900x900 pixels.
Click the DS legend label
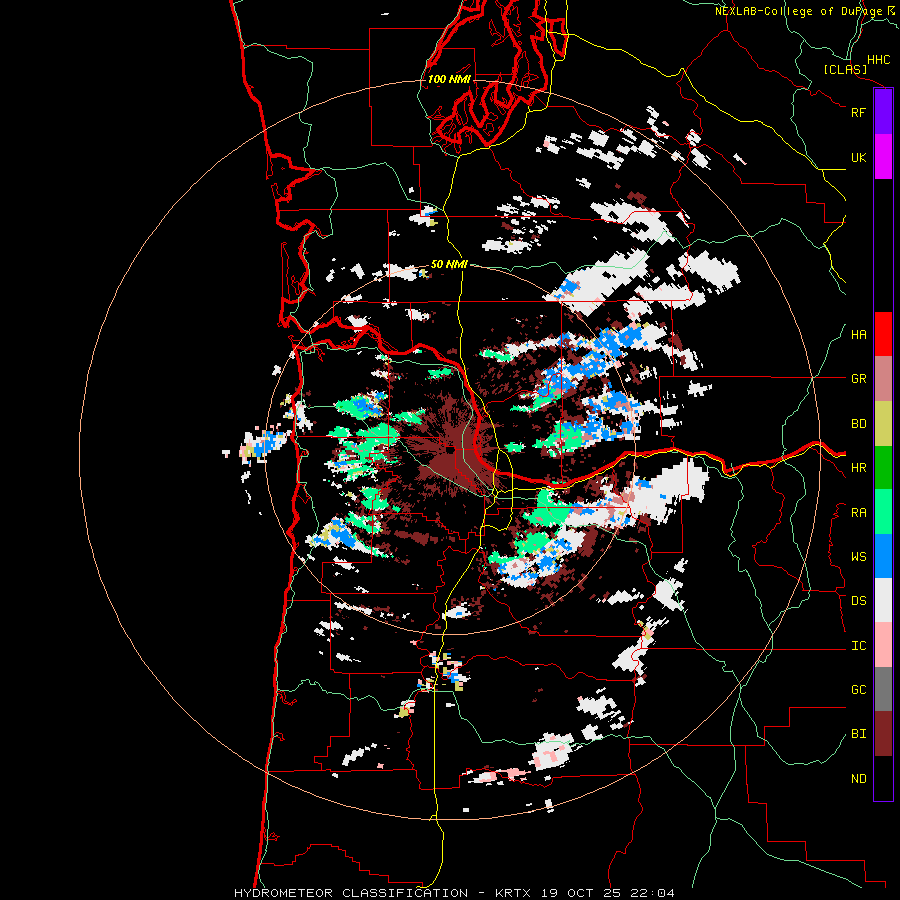(858, 601)
